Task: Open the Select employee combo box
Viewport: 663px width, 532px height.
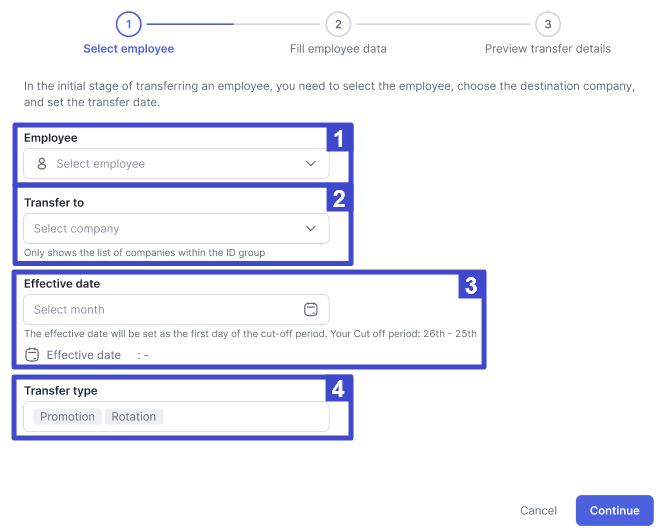Action: click(x=176, y=164)
